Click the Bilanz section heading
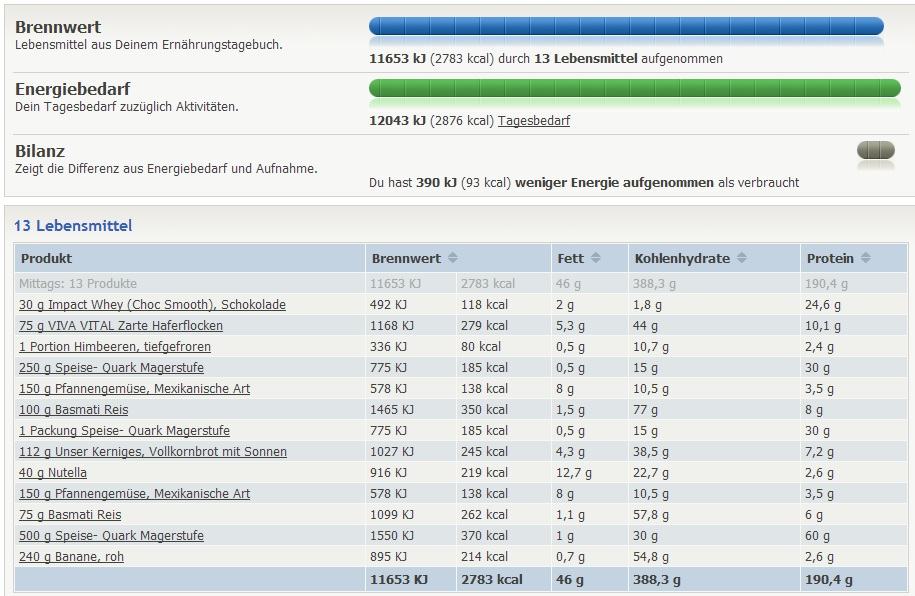 (40, 151)
